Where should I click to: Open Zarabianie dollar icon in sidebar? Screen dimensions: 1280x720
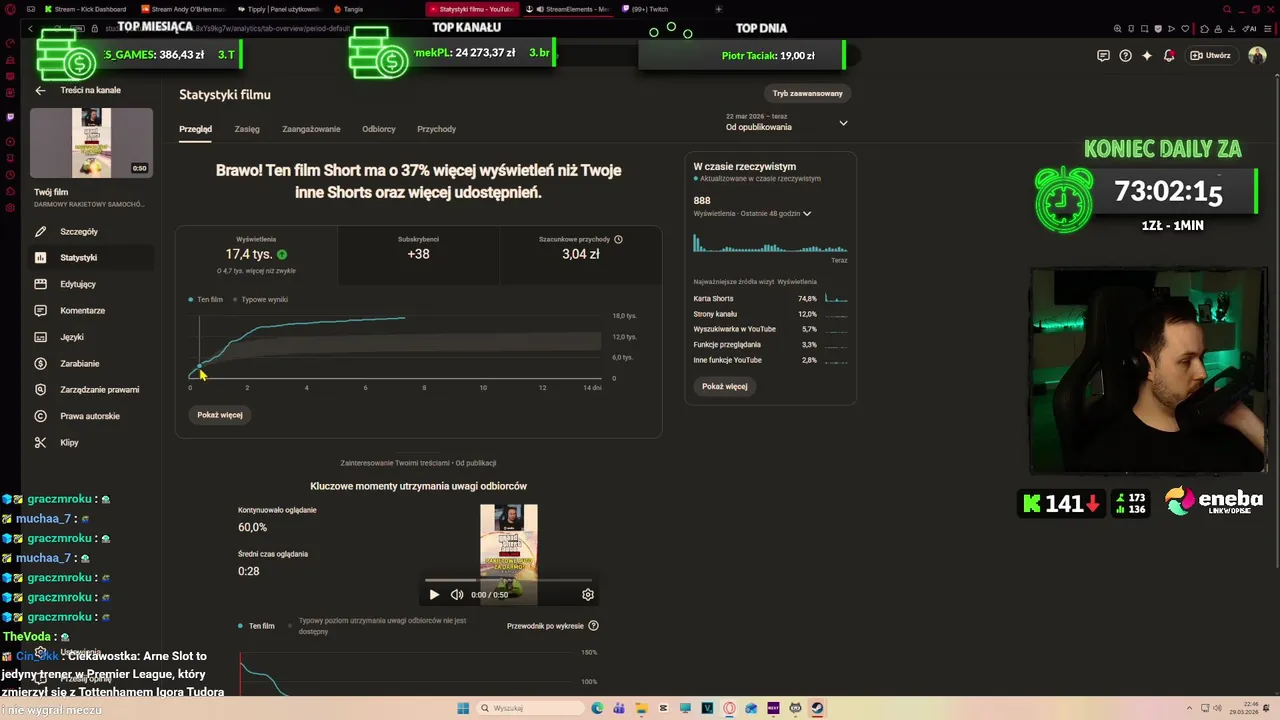pyautogui.click(x=40, y=363)
